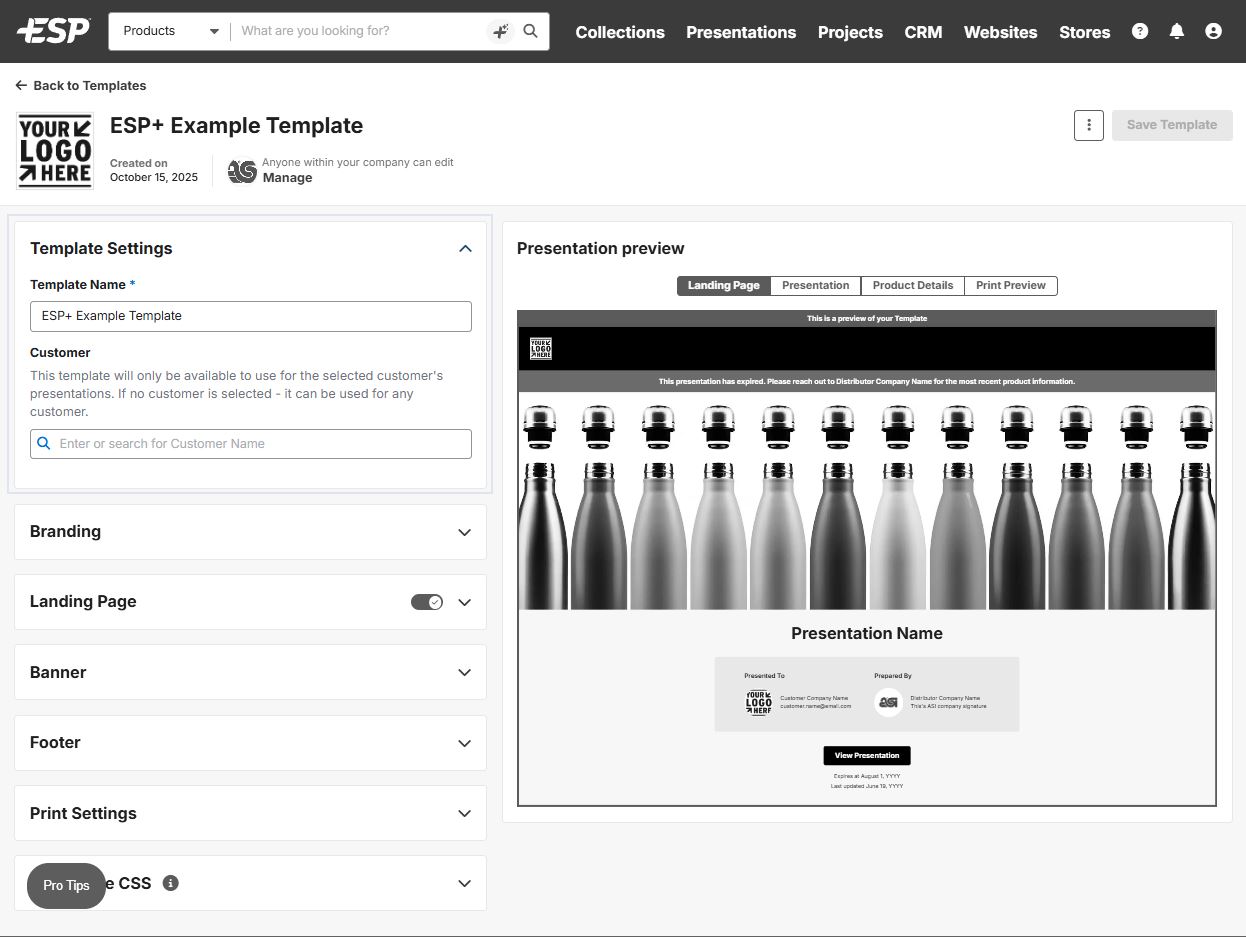Collapse the Template Settings section
The image size is (1246, 937).
(x=465, y=248)
